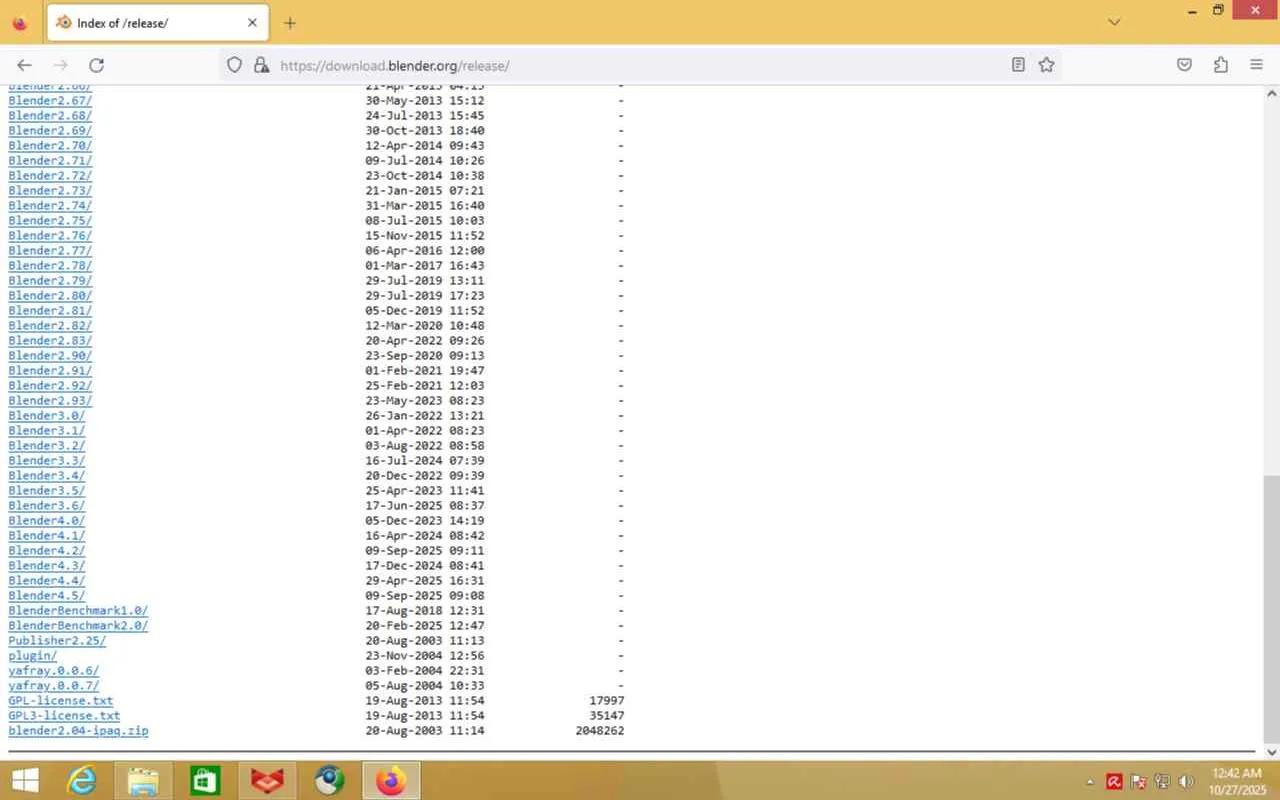Open the yafray.0.0.6/ link
This screenshot has height=800, width=1280.
point(54,671)
